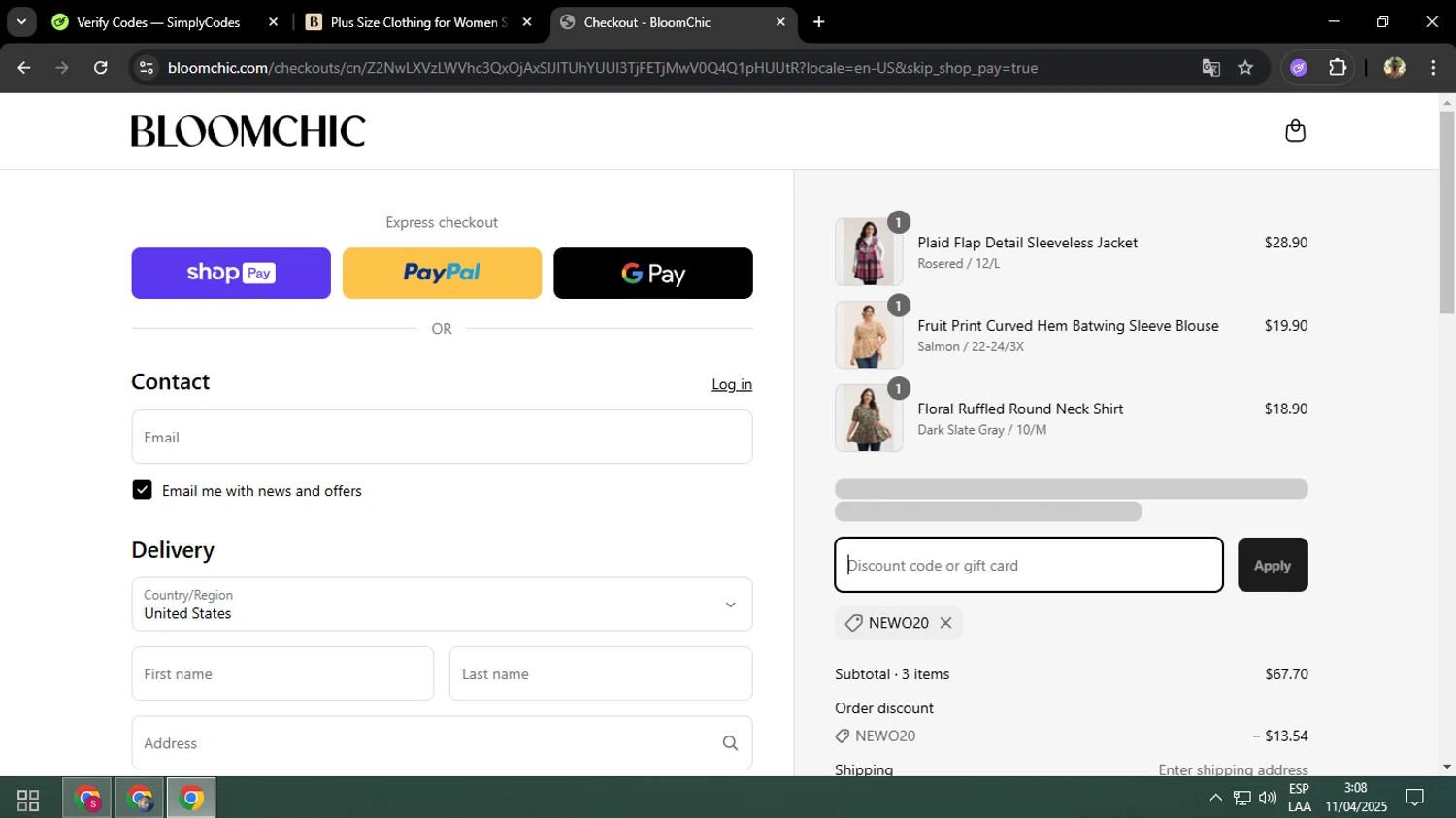Click the Order discount amount $13.54
This screenshot has width=1456, height=818.
point(1280,736)
